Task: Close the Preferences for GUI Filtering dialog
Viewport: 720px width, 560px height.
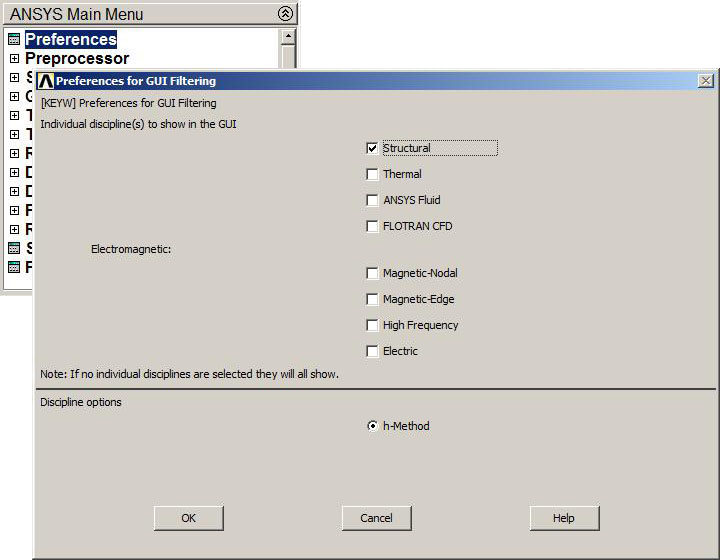Action: pos(705,81)
